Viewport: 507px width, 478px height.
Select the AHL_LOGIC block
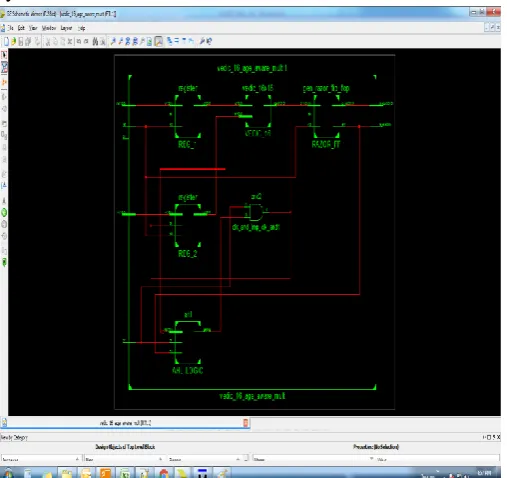pos(188,343)
